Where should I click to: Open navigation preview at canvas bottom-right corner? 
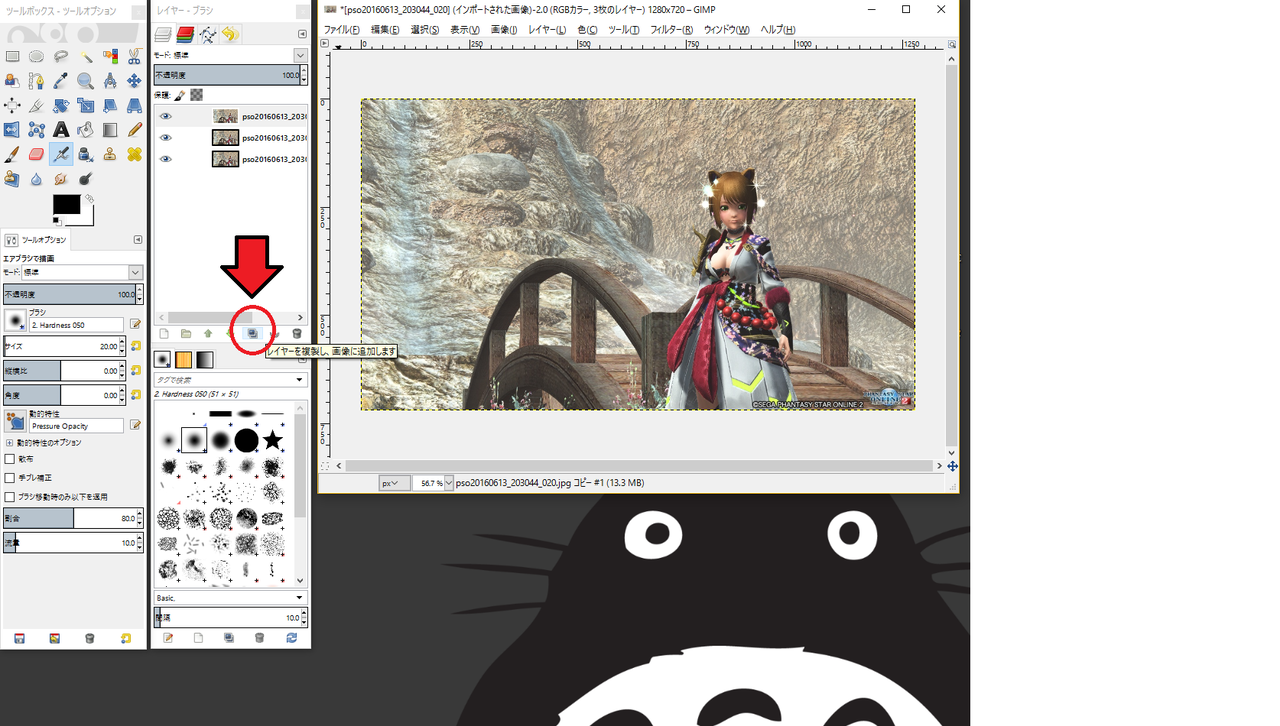click(952, 466)
